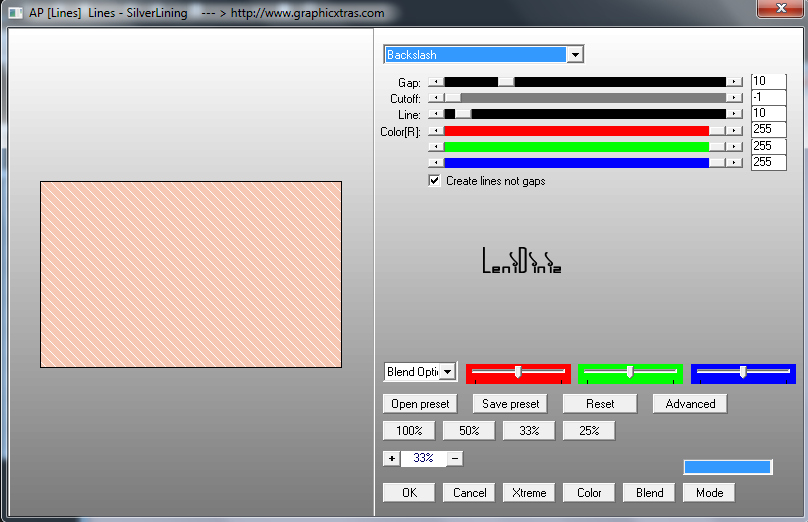Click the red Color[R] slider track
808x522 pixels.
pyautogui.click(x=576, y=131)
